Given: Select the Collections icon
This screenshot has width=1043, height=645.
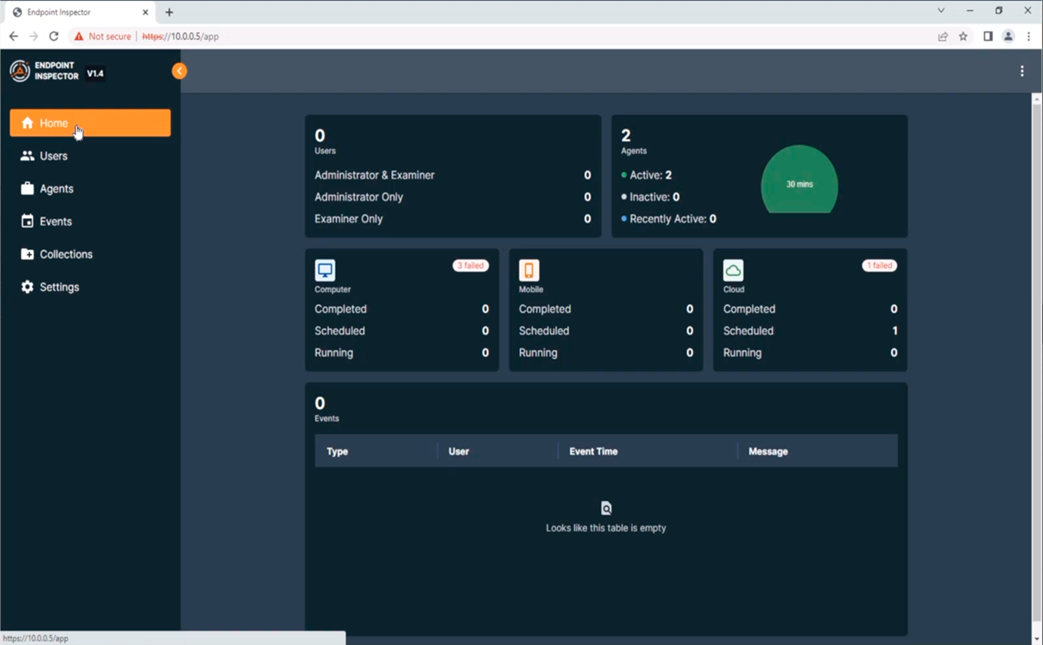Looking at the screenshot, I should [27, 254].
